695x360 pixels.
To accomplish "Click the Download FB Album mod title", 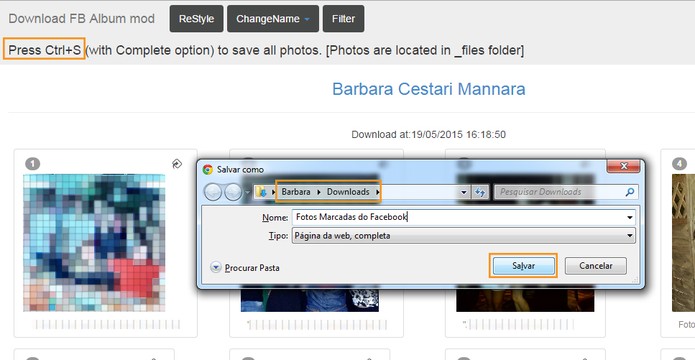I will [x=82, y=19].
